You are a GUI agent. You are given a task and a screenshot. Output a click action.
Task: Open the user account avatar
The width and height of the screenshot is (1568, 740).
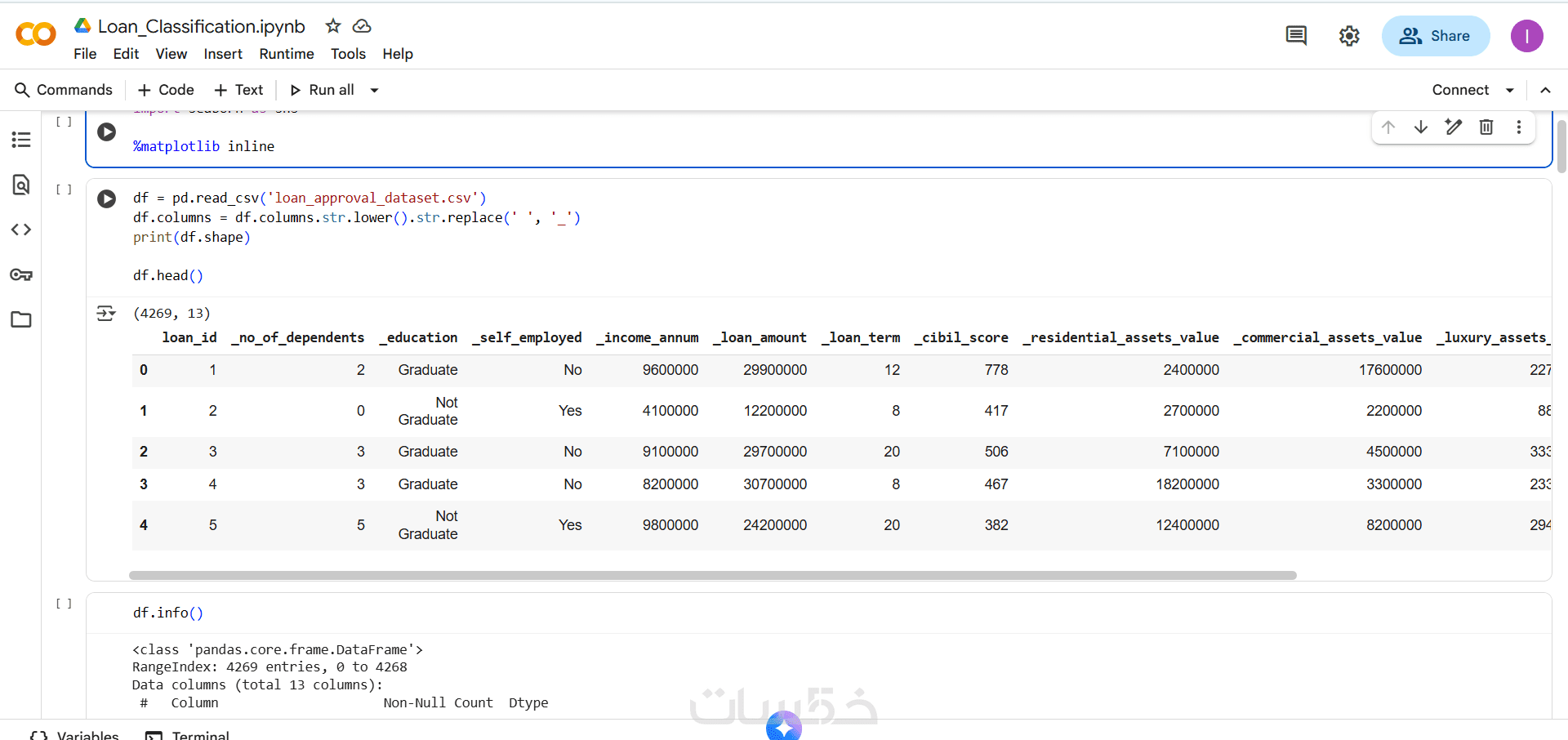tap(1526, 36)
